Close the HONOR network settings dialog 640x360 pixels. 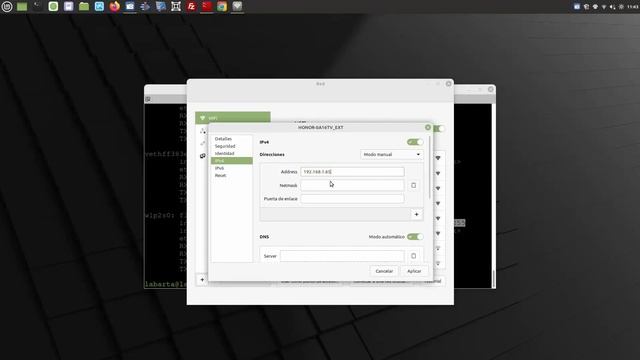[428, 127]
